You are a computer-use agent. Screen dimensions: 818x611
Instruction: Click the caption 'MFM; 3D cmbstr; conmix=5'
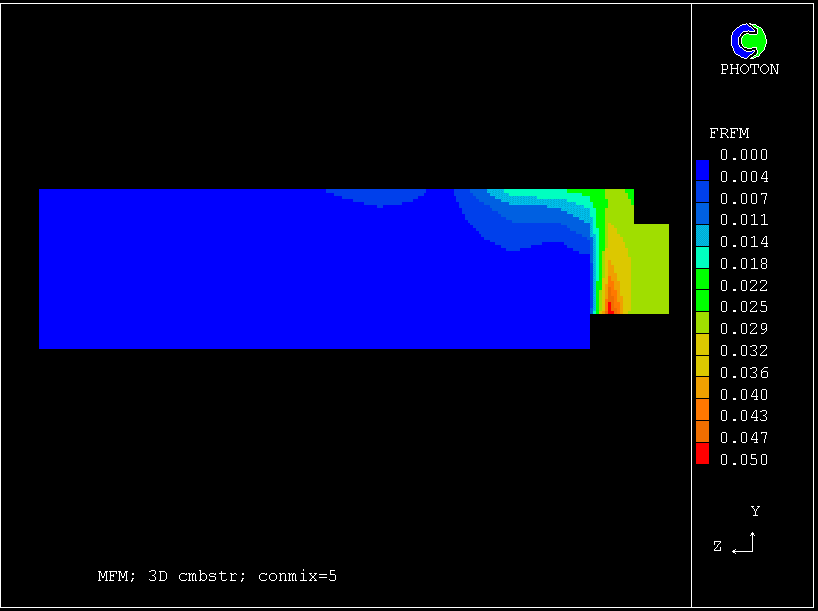217,576
